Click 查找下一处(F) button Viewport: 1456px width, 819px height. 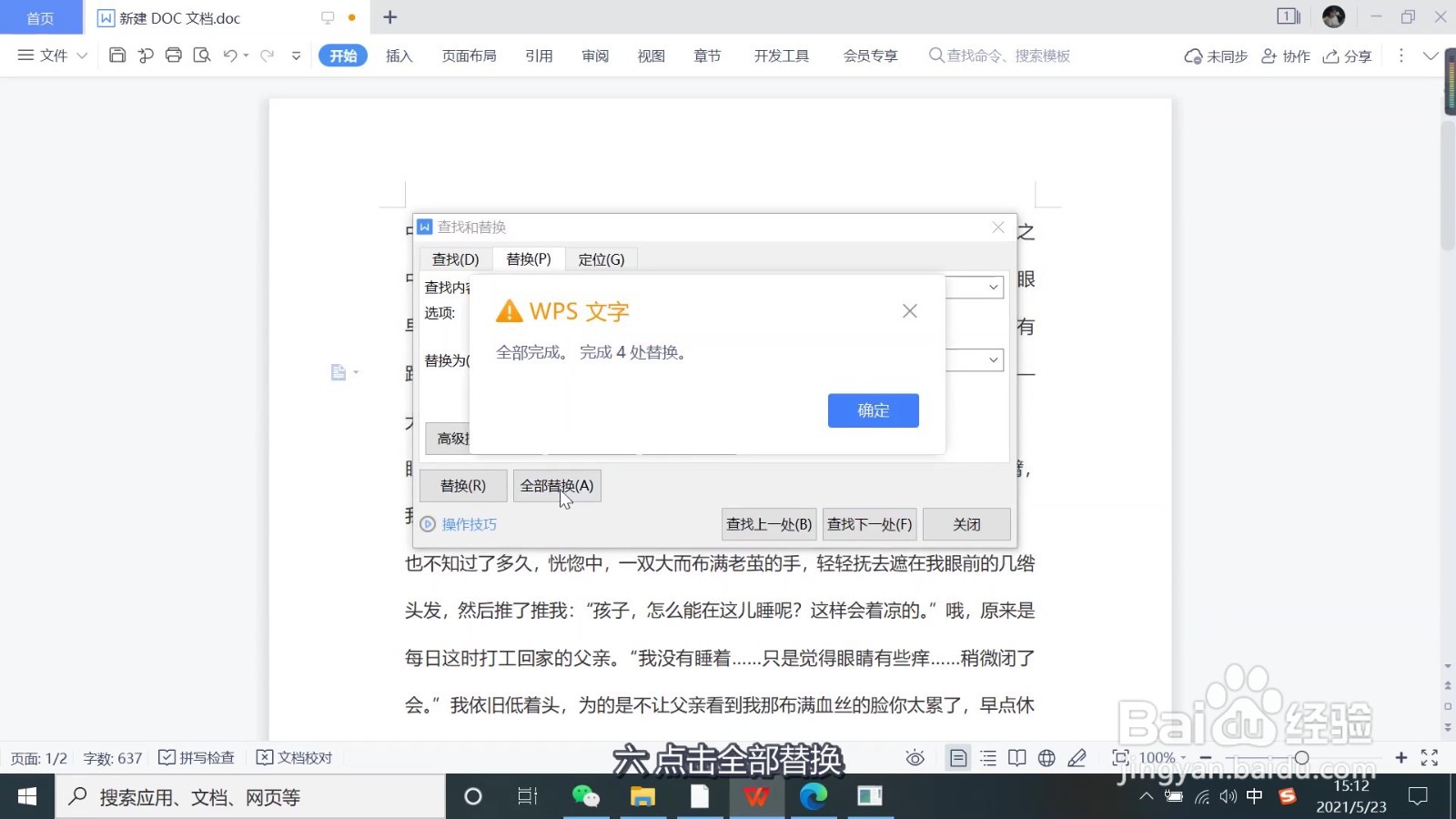(869, 524)
